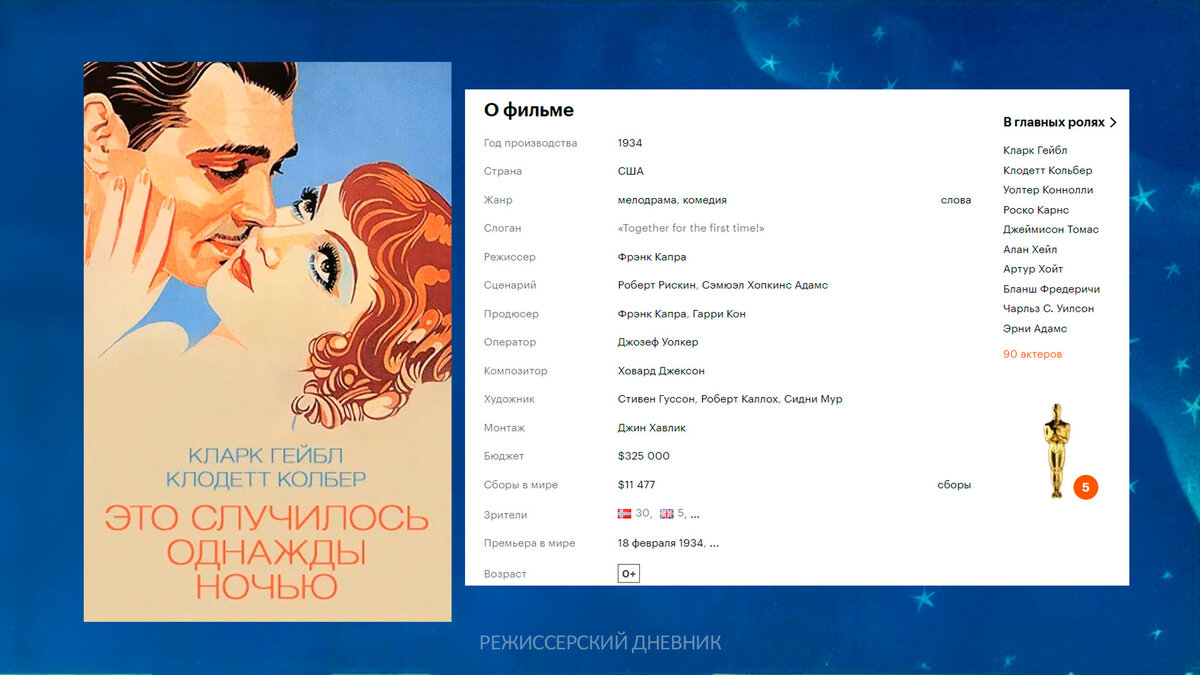Click the UK flag in Зрители row
1200x675 pixels.
666,514
